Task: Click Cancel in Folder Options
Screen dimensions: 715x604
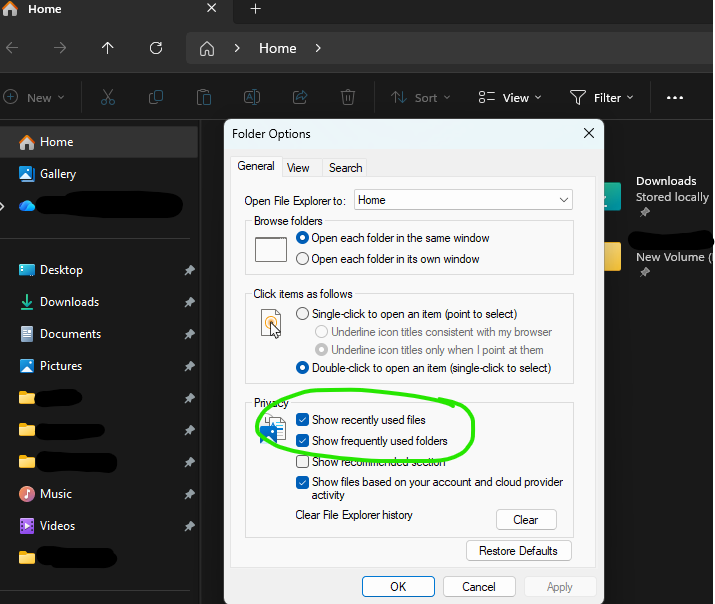Action: pyautogui.click(x=479, y=586)
